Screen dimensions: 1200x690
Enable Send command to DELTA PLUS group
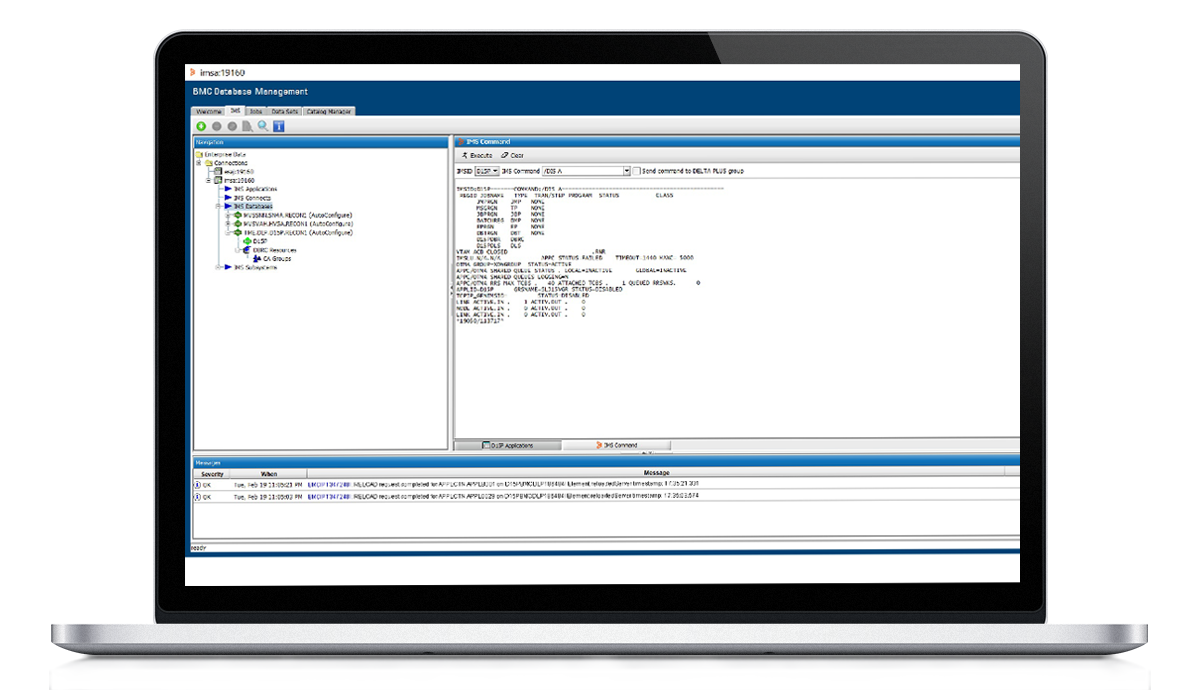click(x=637, y=171)
